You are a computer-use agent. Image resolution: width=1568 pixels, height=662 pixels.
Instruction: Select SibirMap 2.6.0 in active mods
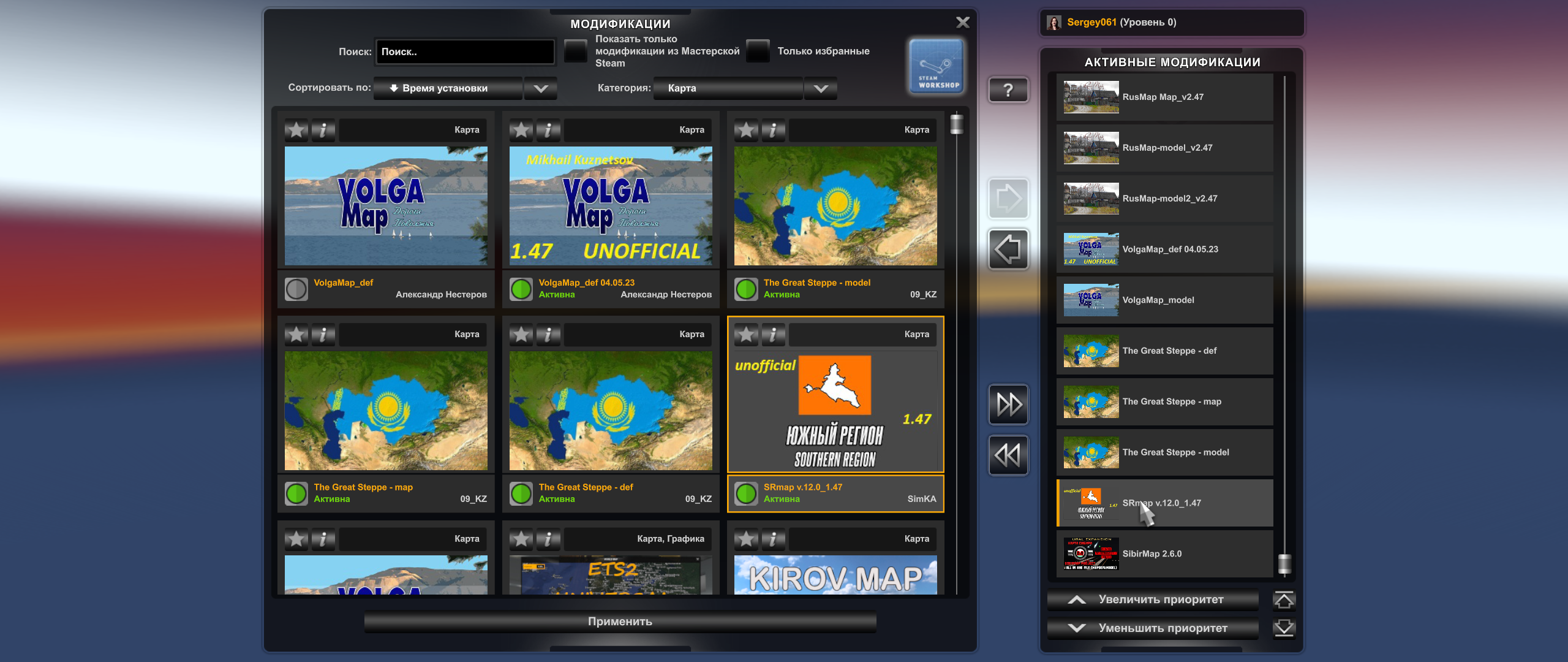1165,554
